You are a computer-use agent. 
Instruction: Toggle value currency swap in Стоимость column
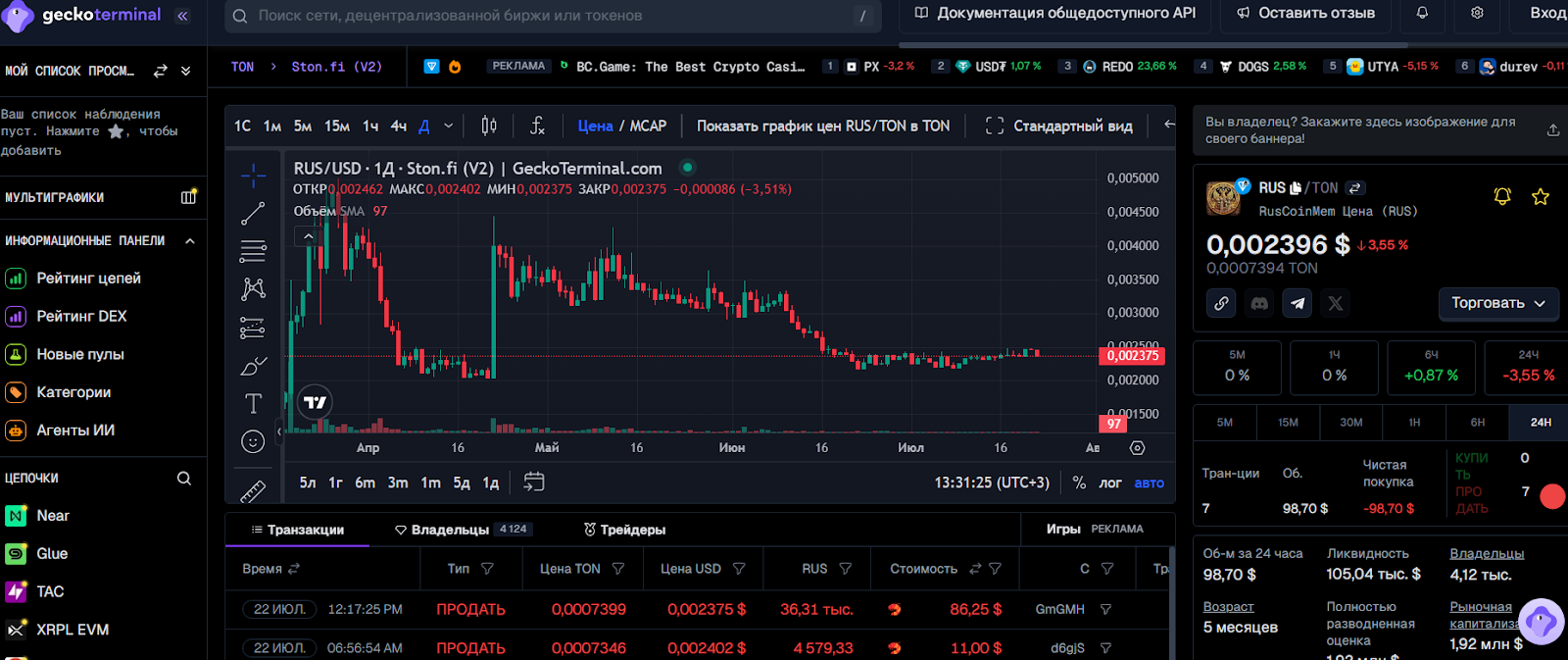[975, 569]
